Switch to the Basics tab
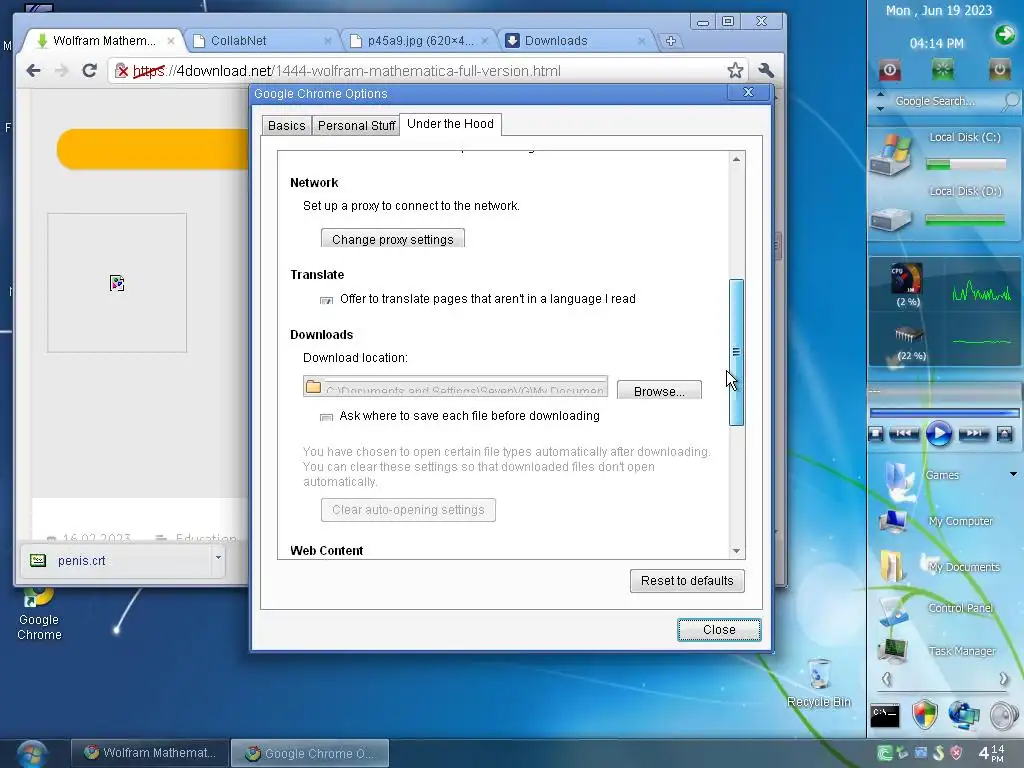 (x=287, y=125)
